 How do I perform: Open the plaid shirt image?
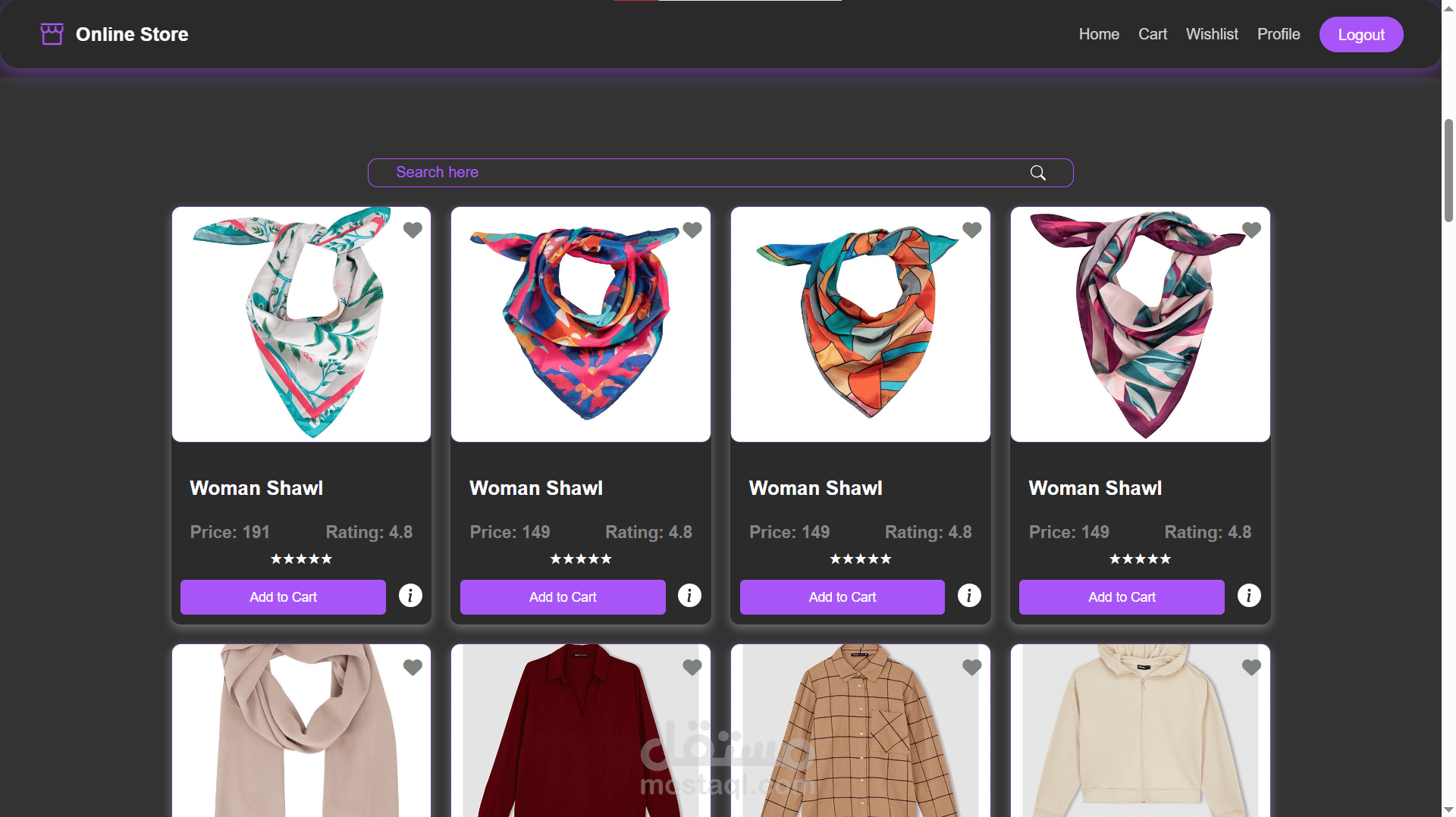[x=861, y=731]
